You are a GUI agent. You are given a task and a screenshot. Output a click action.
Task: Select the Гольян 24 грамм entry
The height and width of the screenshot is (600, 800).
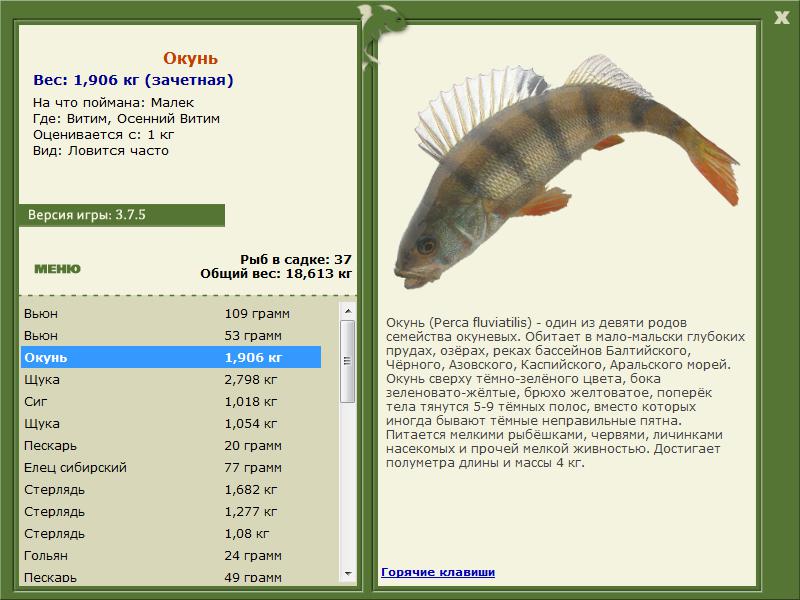point(171,555)
